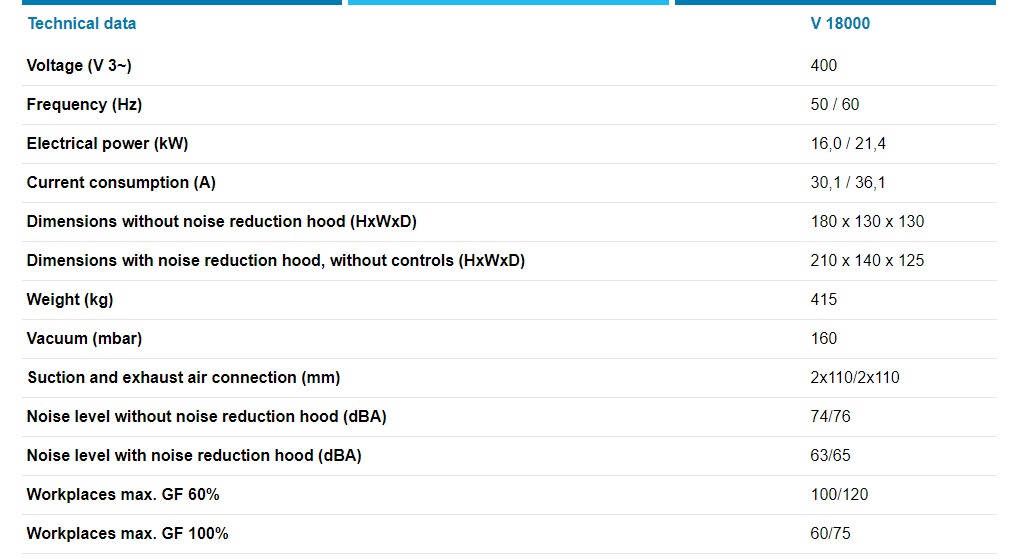Select the frequency value "50 / 60"
This screenshot has height=560, width=1024.
(835, 104)
